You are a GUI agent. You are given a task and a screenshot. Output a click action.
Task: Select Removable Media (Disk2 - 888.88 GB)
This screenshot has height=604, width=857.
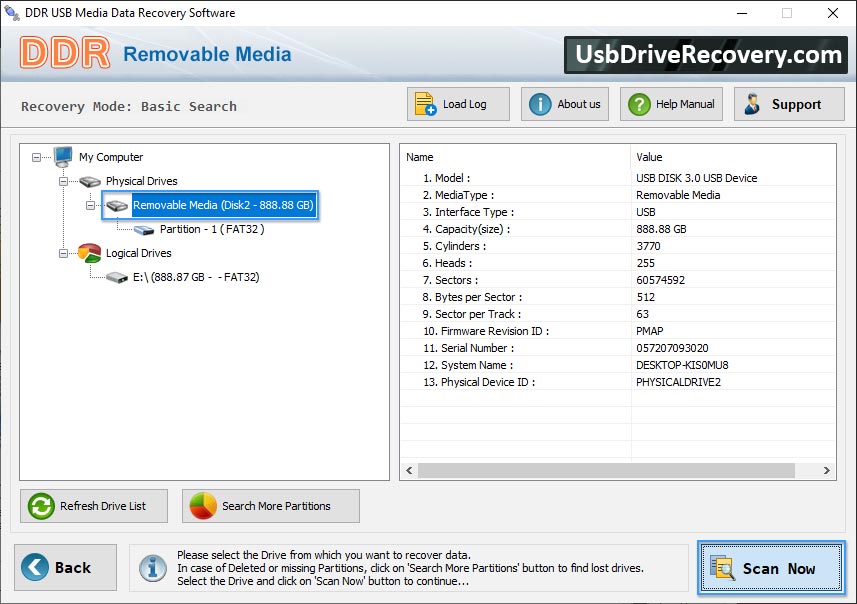(x=223, y=206)
